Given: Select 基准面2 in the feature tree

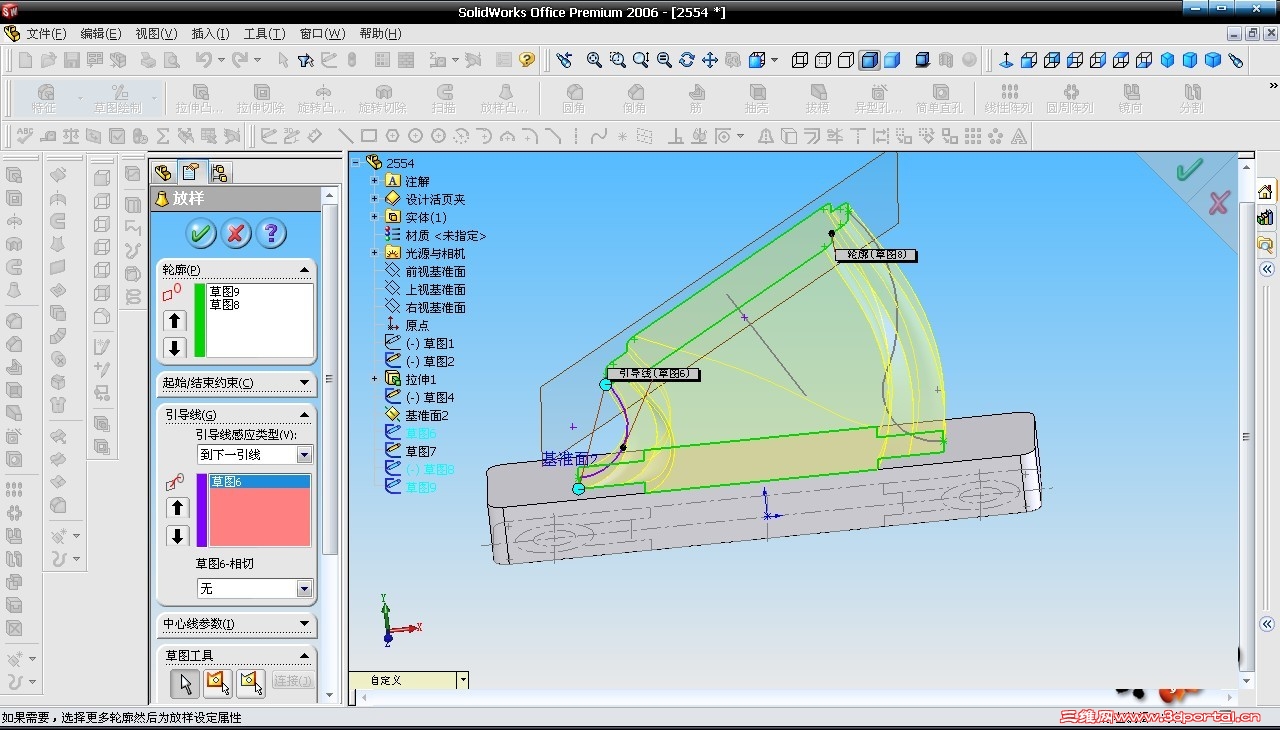Looking at the screenshot, I should coord(427,415).
